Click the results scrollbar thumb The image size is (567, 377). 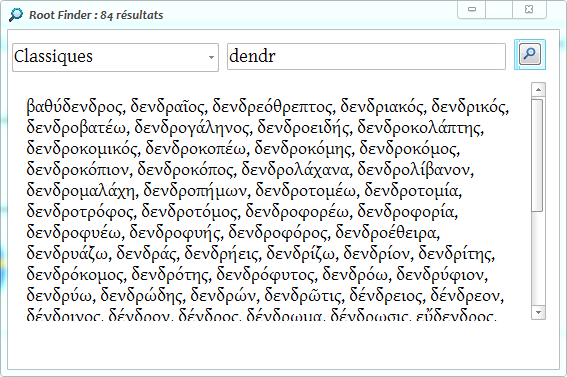tap(537, 155)
